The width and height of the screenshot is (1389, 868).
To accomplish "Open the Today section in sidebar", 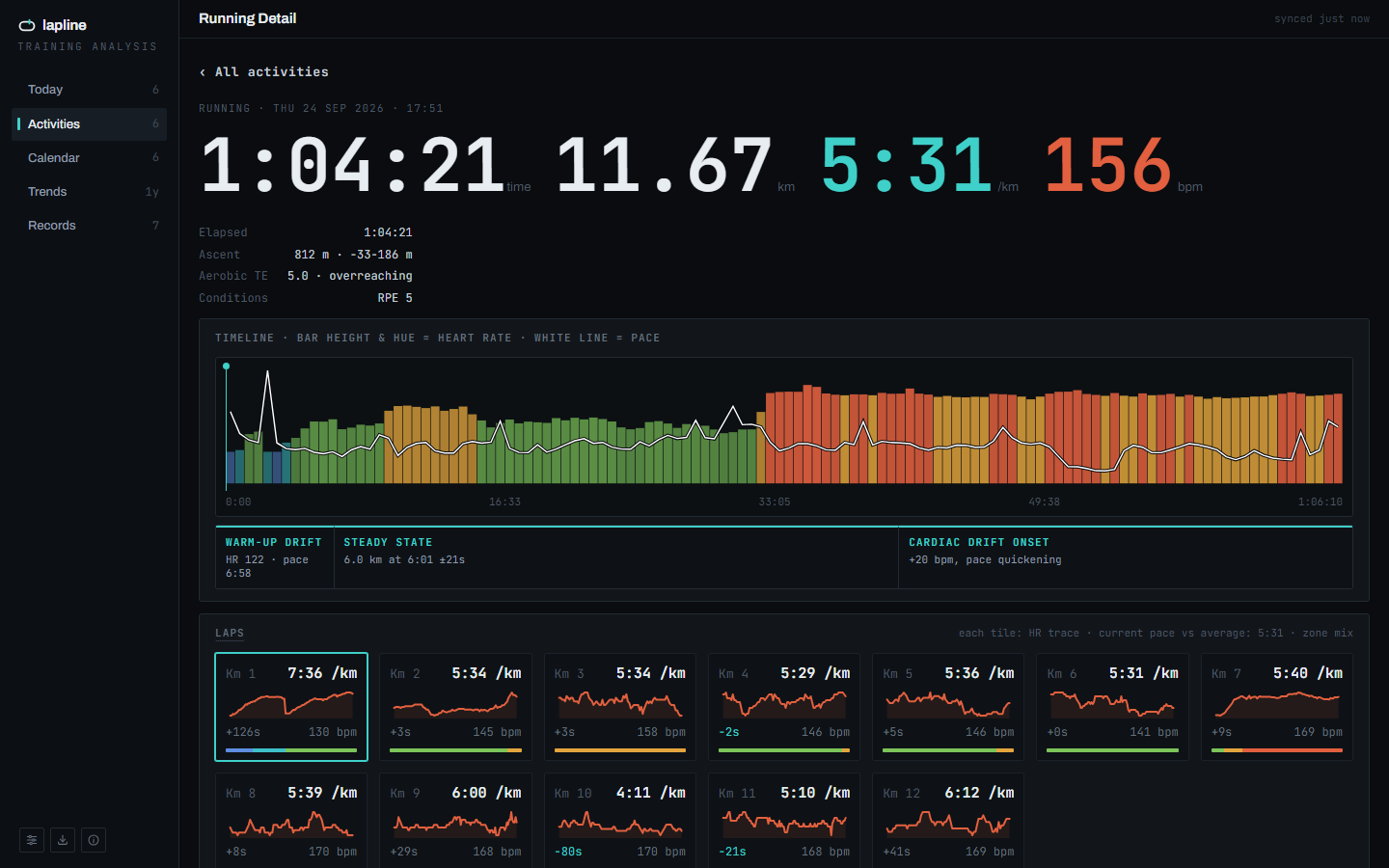I will 89,90.
